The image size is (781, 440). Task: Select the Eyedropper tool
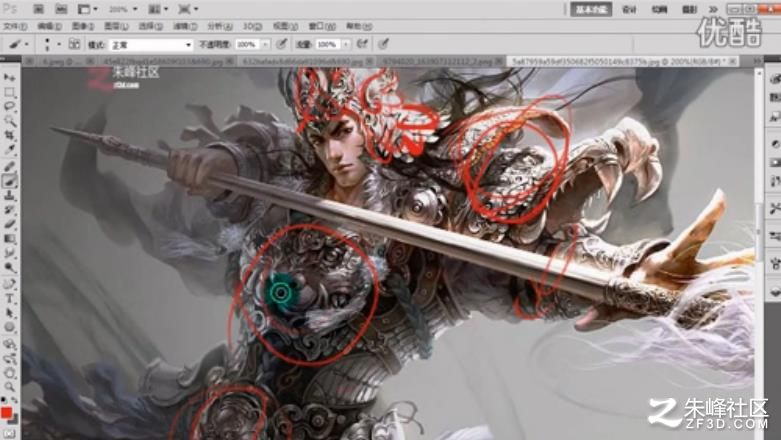9,150
